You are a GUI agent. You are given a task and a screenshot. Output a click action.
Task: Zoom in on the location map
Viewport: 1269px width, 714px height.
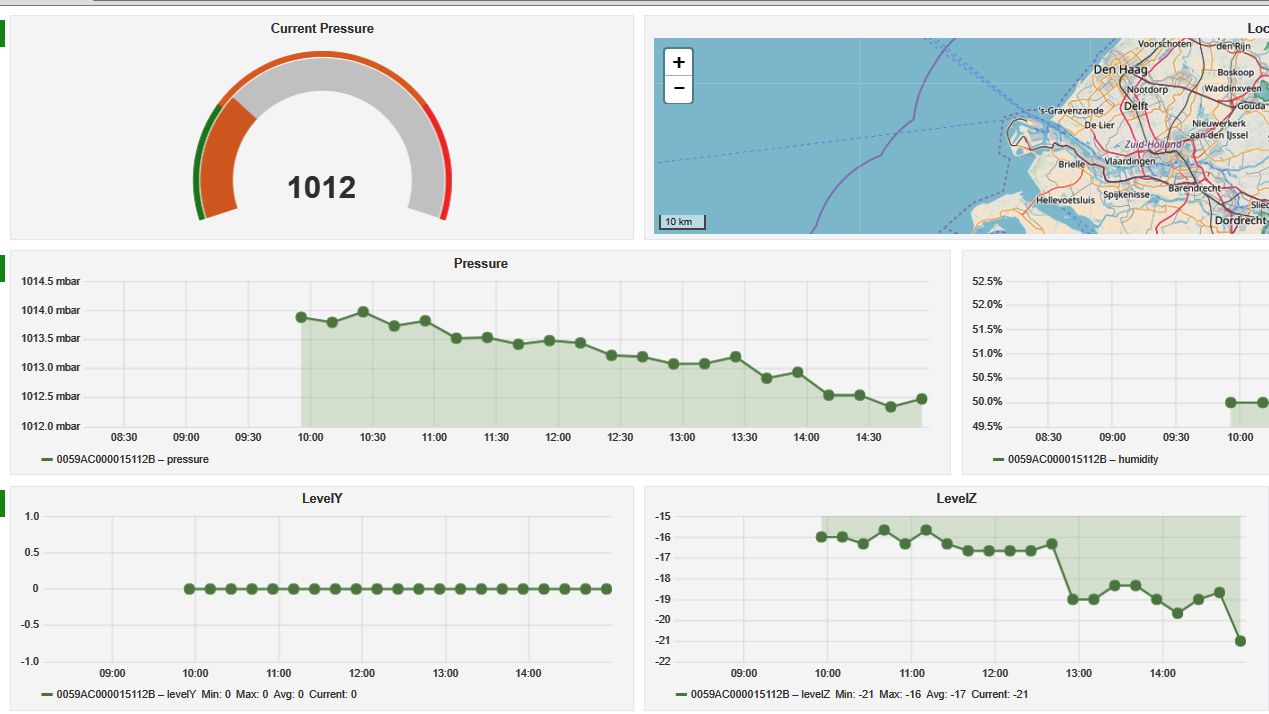pyautogui.click(x=678, y=62)
